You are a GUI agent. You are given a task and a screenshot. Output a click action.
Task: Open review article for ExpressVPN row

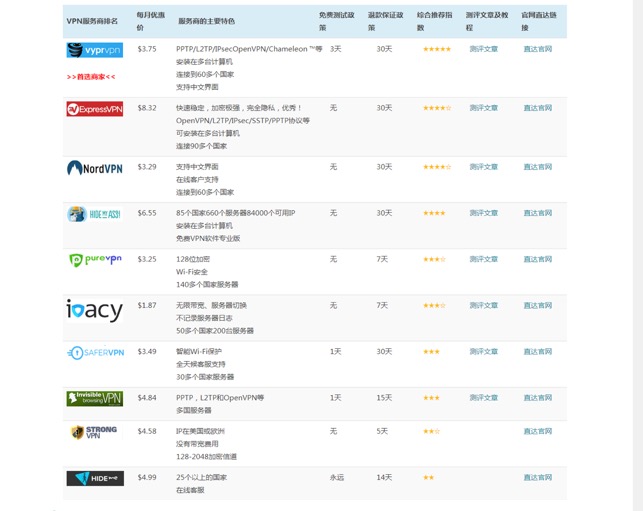pyautogui.click(x=484, y=108)
